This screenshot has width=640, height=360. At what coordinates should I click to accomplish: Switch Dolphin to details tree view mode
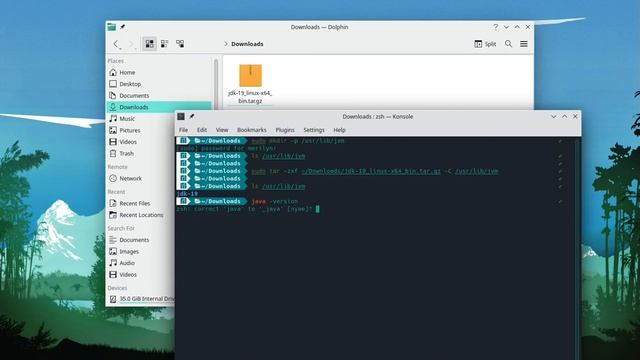point(180,44)
